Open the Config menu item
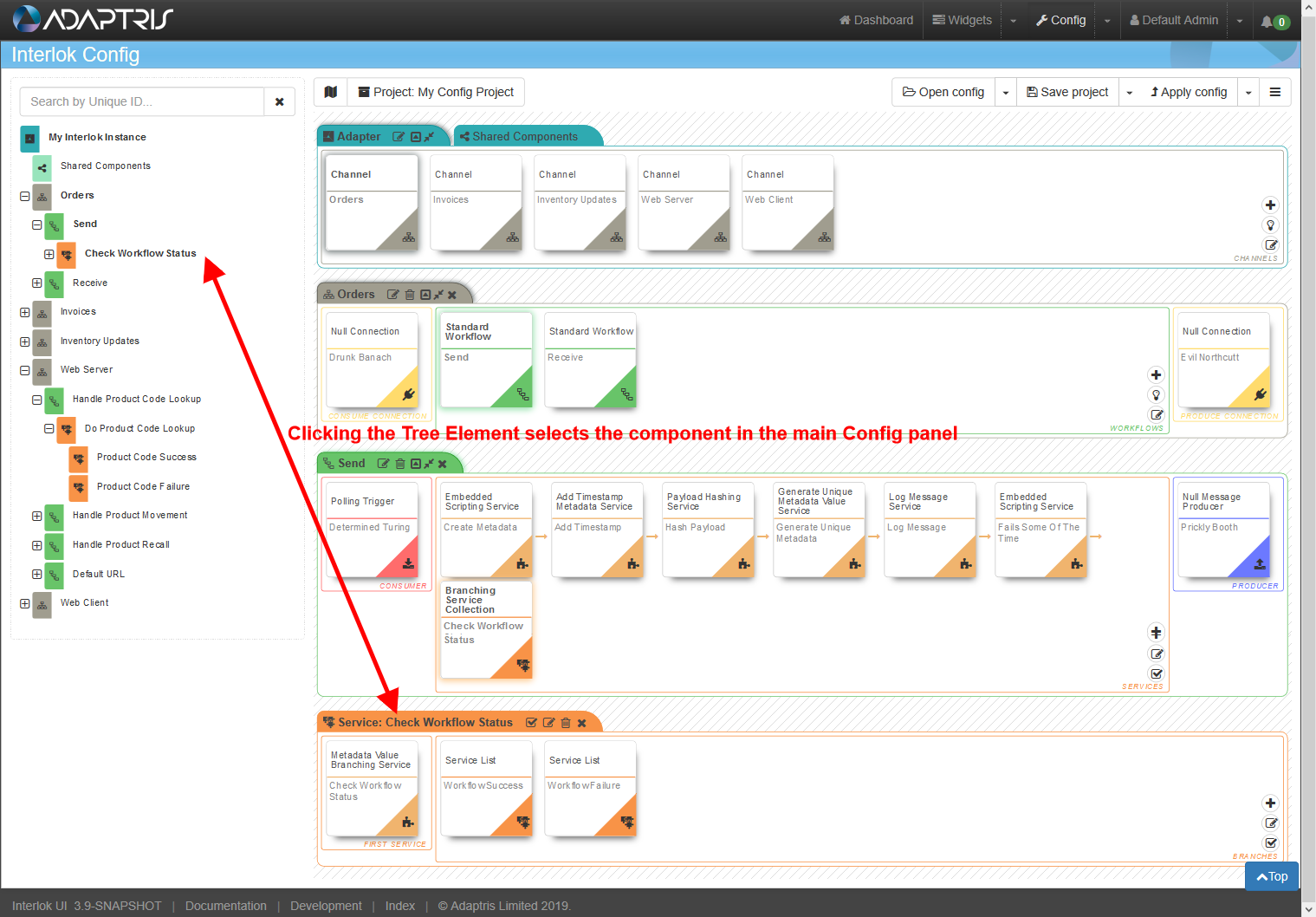This screenshot has height=917, width=1316. tap(1060, 20)
